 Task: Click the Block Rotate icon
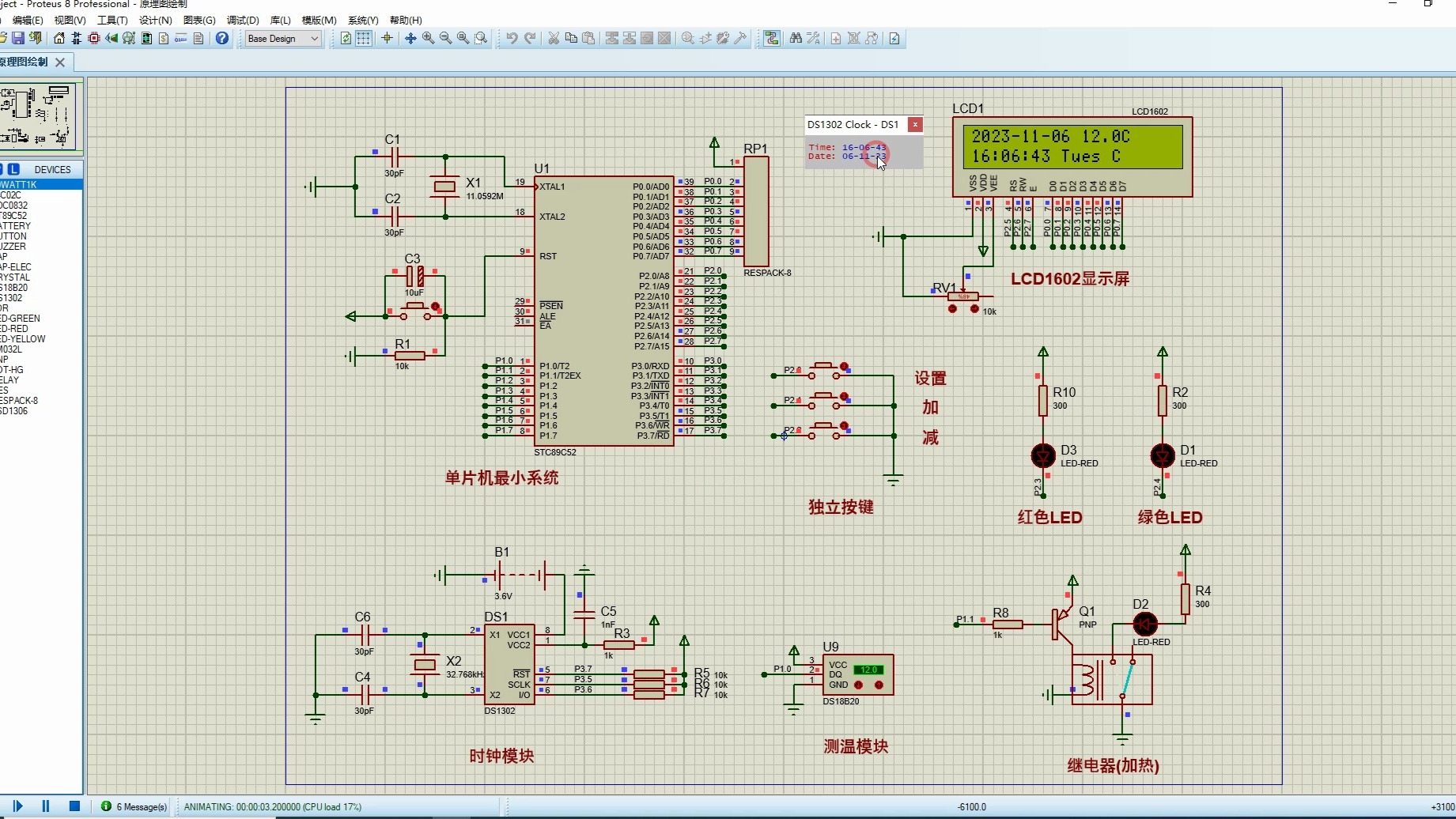tap(647, 38)
